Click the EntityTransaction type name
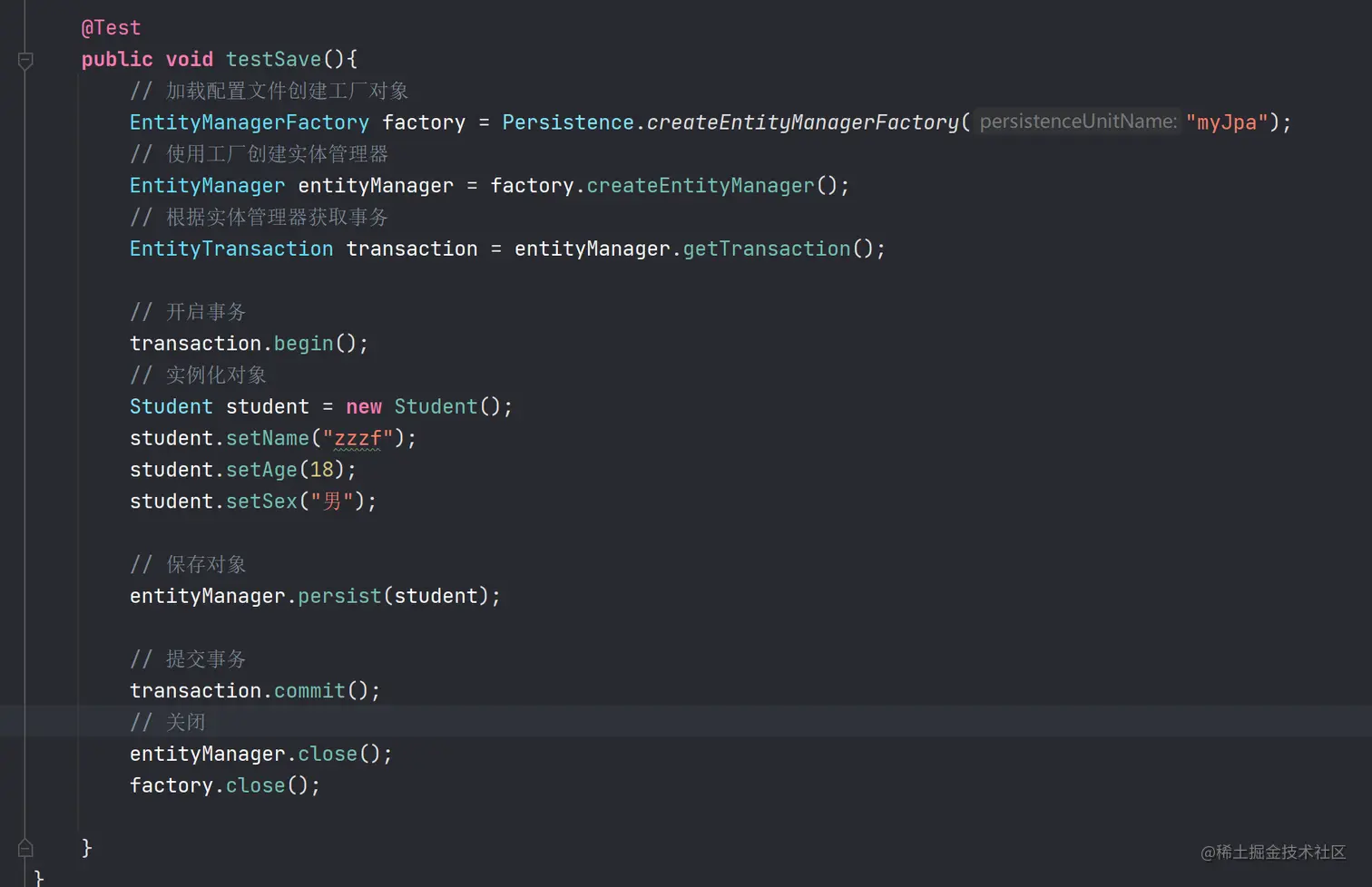Viewport: 1372px width, 887px height. pyautogui.click(x=231, y=249)
